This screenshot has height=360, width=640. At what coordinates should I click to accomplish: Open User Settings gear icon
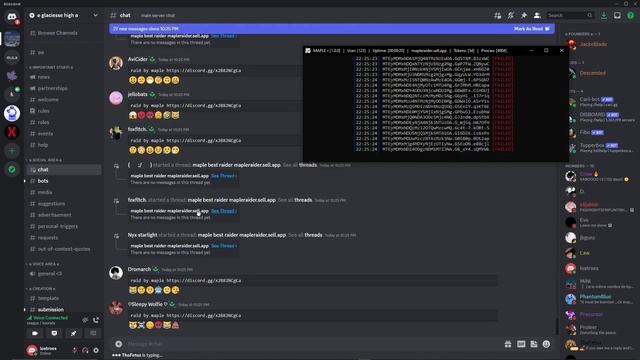pyautogui.click(x=96, y=350)
